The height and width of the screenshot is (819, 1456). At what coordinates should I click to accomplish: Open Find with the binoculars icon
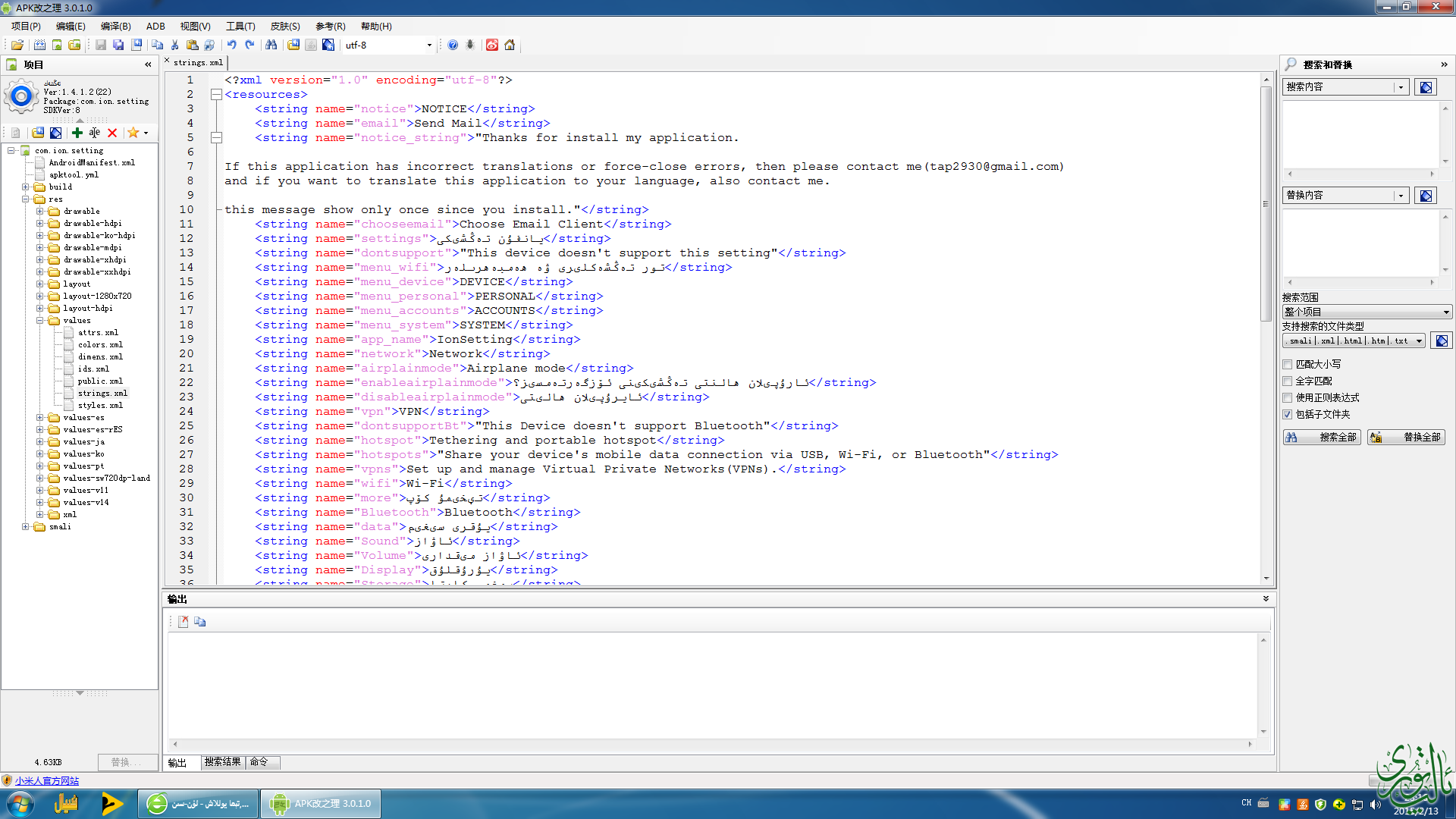coord(271,45)
